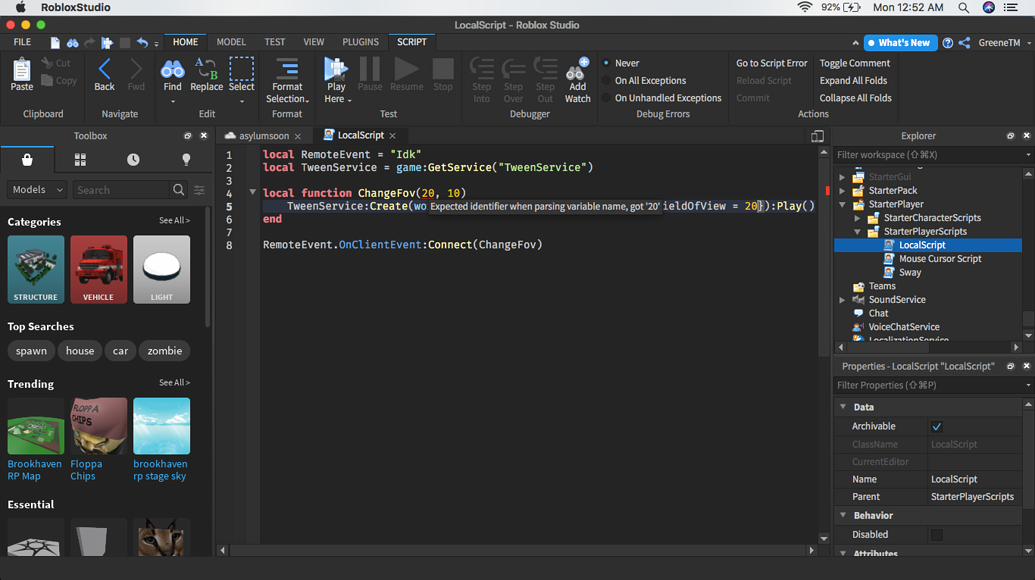Open Toolbox search filter options icon
The width and height of the screenshot is (1035, 580).
[x=199, y=190]
